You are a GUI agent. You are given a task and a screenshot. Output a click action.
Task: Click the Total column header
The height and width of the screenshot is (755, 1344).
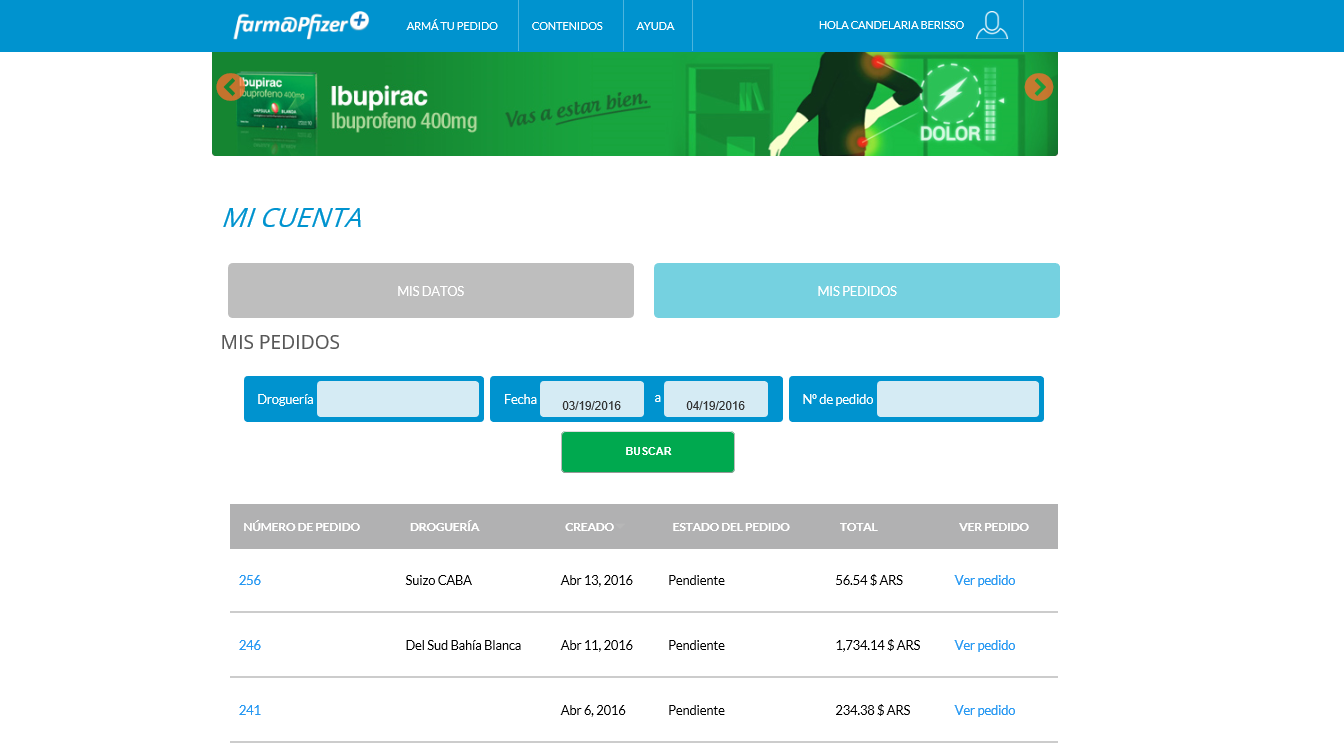(x=859, y=527)
